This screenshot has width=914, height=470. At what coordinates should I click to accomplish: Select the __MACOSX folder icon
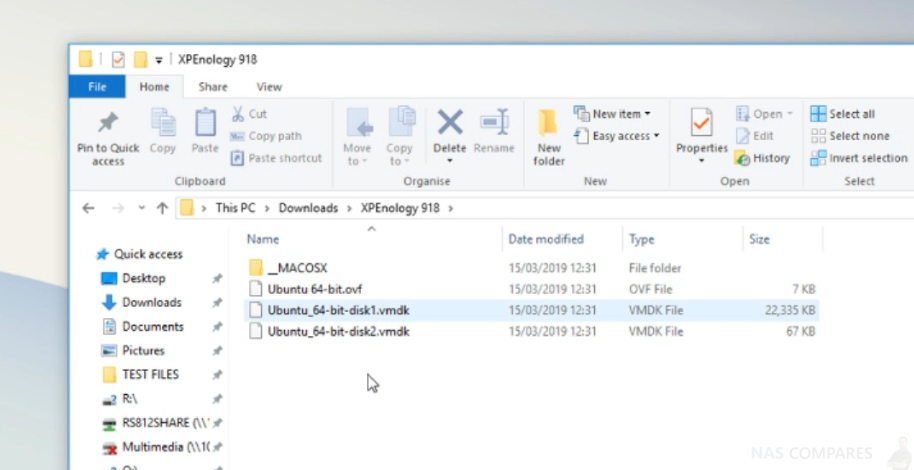pos(255,268)
